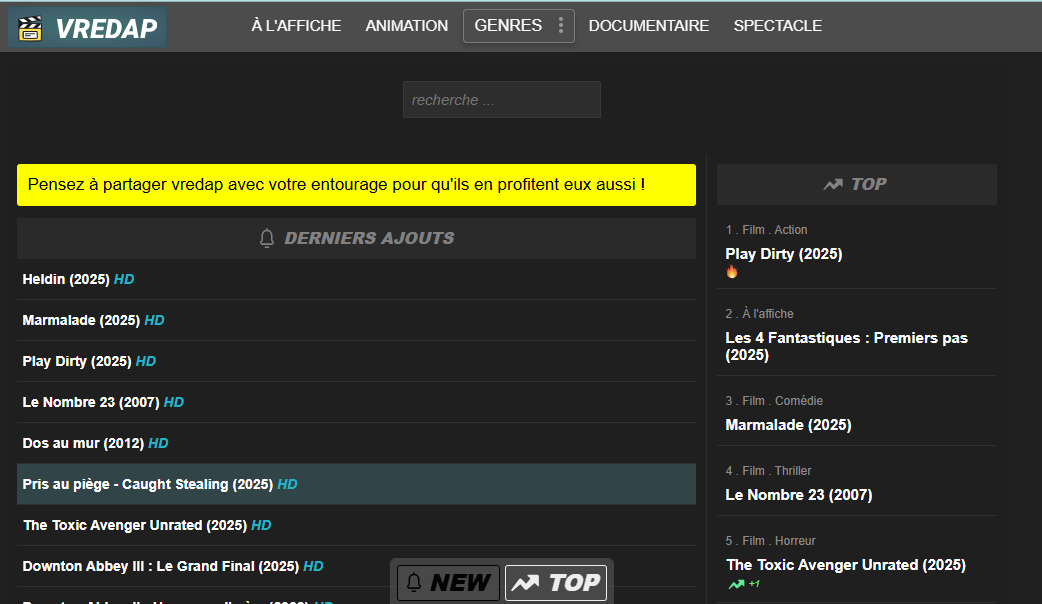Screen dimensions: 1042x604
Task: Open the À L'AFFICHE menu item
Action: [x=296, y=26]
